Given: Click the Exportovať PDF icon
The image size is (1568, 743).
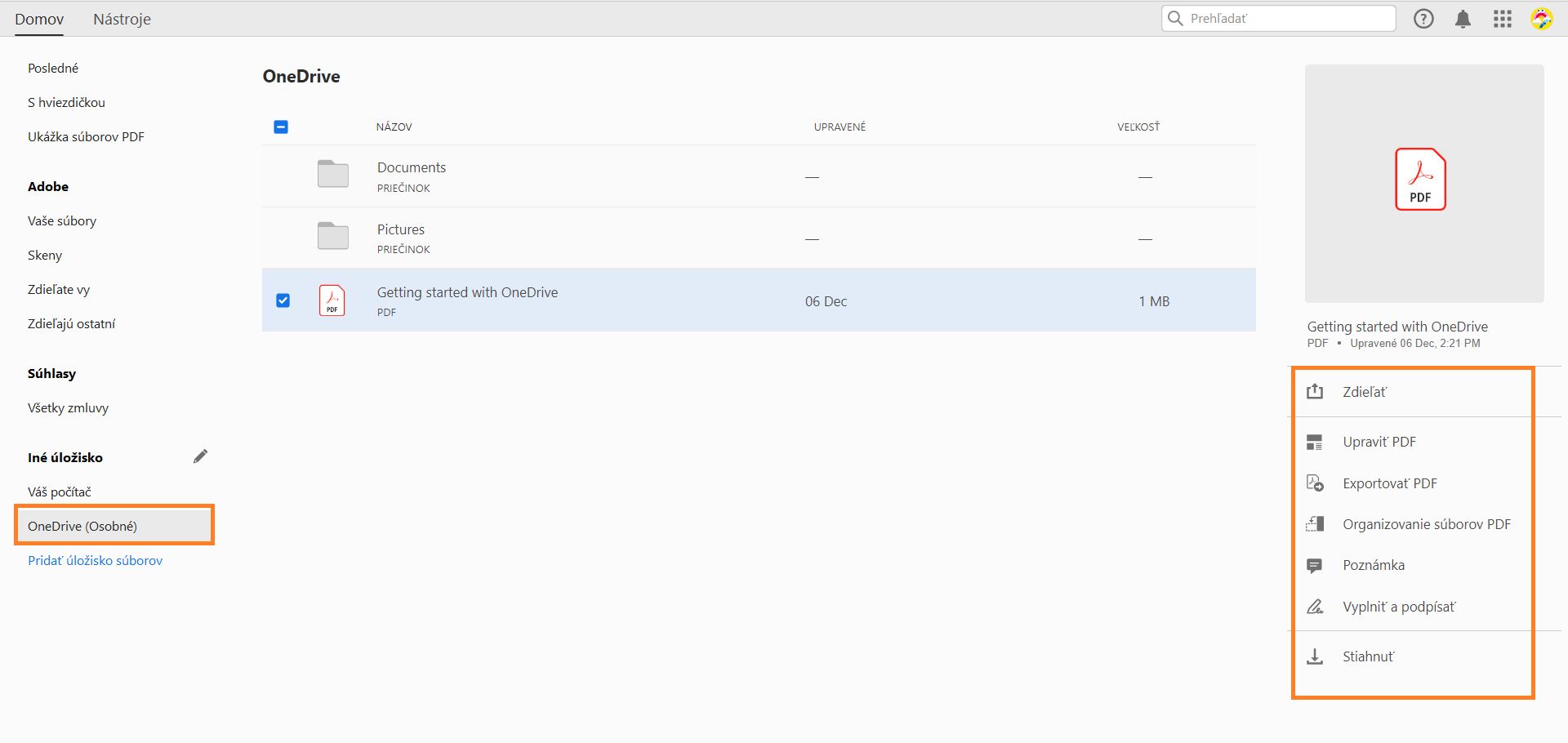Looking at the screenshot, I should coord(1316,483).
